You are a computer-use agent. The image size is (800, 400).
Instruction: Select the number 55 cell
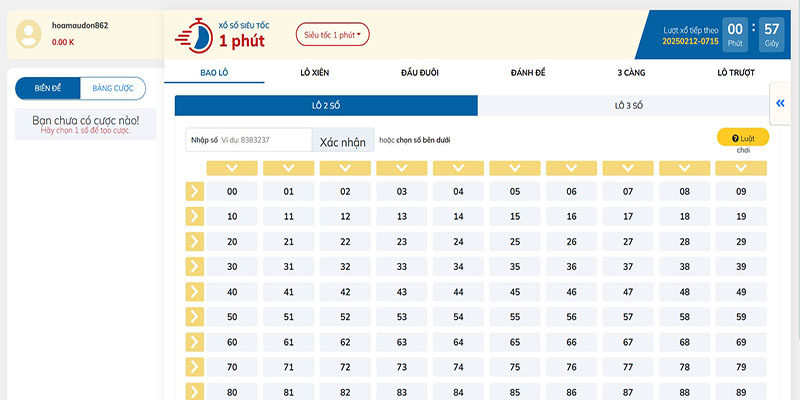point(515,316)
